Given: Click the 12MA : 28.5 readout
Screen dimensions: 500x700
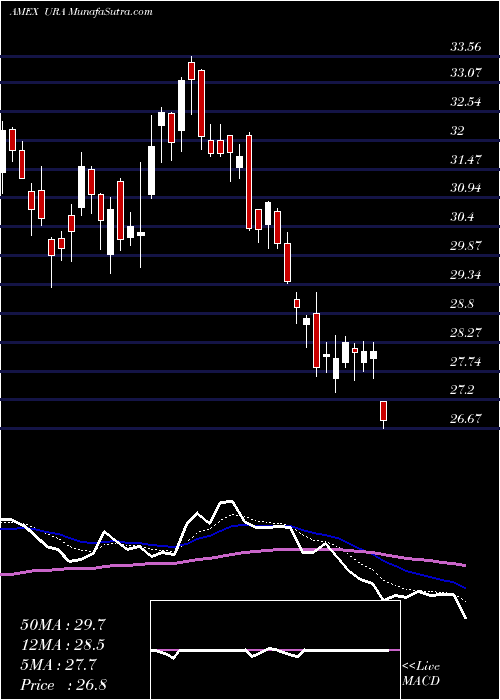Looking at the screenshot, I should pos(62,645).
